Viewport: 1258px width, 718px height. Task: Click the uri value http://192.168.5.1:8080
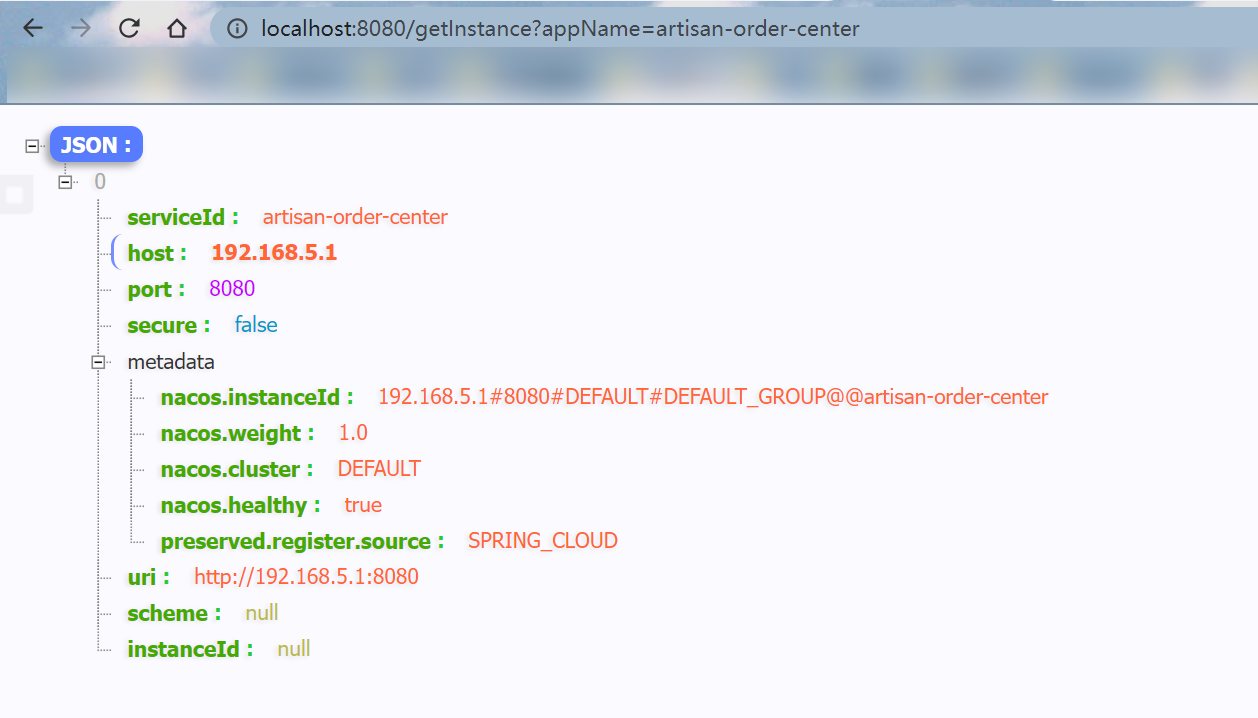point(306,577)
